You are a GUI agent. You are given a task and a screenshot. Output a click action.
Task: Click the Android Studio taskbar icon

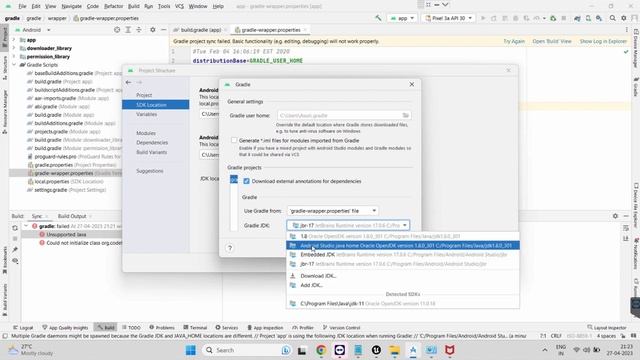[413, 350]
